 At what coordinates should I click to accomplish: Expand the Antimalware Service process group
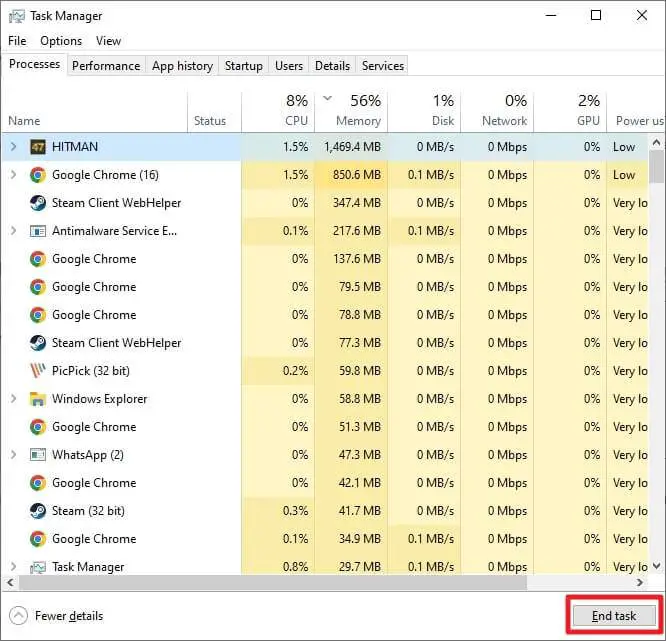[14, 231]
